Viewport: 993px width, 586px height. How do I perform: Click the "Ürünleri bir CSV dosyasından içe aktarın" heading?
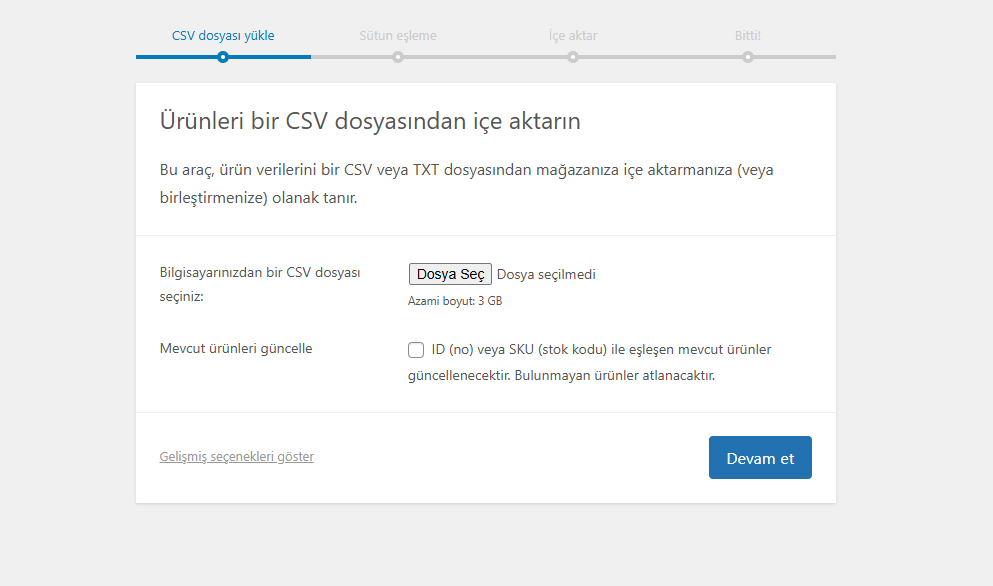370,122
